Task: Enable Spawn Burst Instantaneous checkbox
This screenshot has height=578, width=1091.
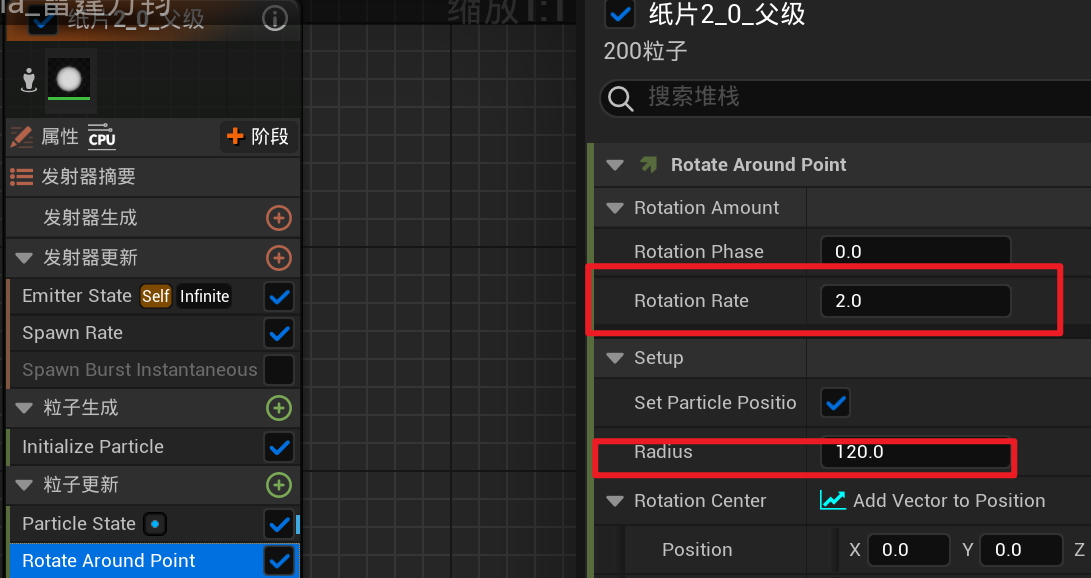Action: pyautogui.click(x=279, y=370)
